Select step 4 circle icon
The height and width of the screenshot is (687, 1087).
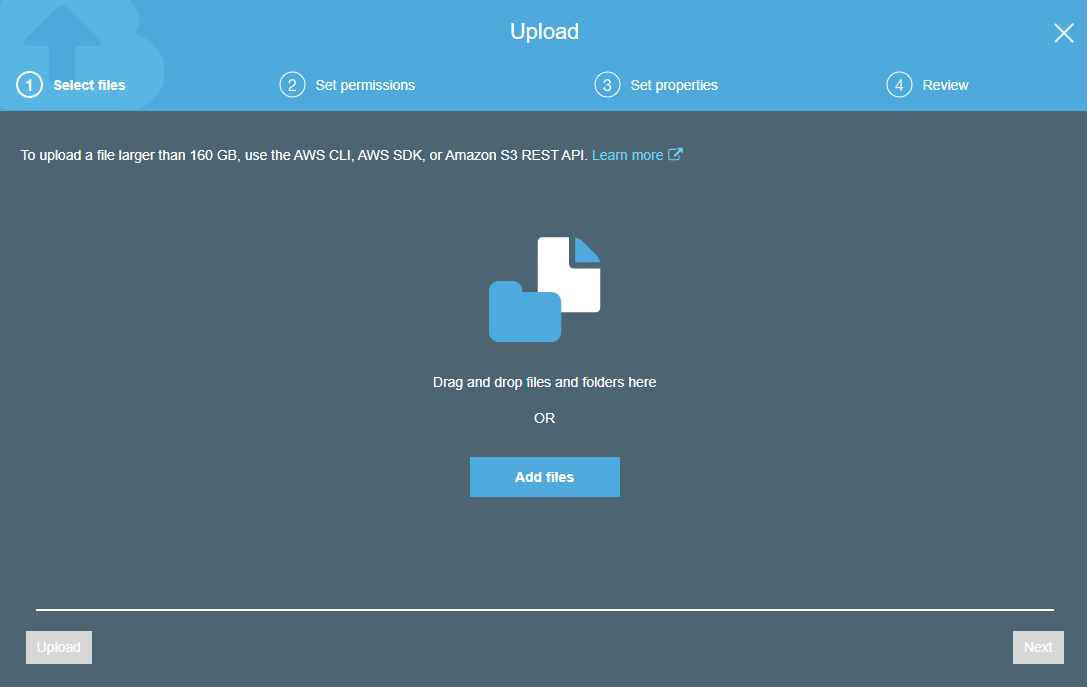click(x=899, y=85)
